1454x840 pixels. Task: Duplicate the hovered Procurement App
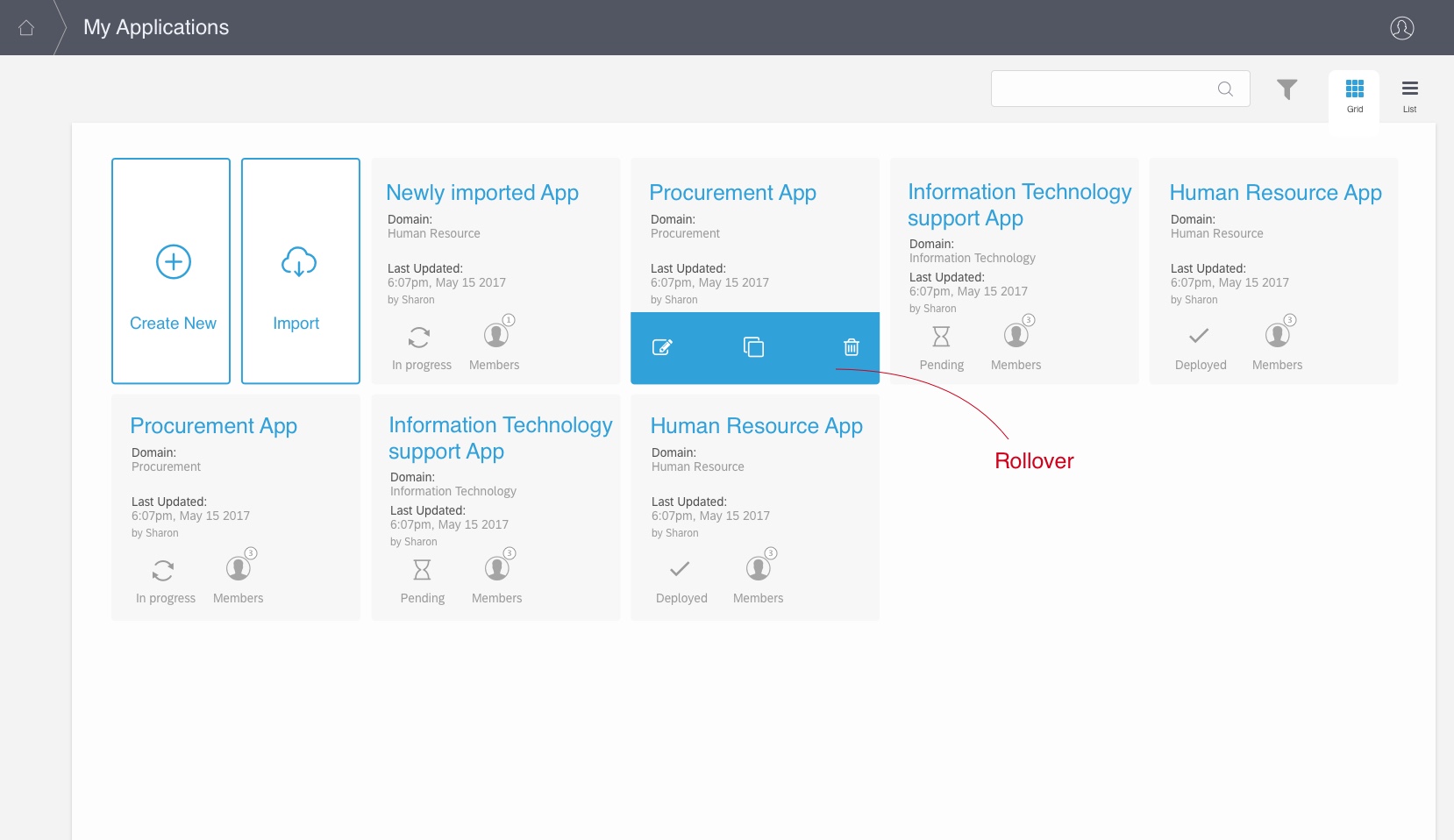click(x=753, y=347)
